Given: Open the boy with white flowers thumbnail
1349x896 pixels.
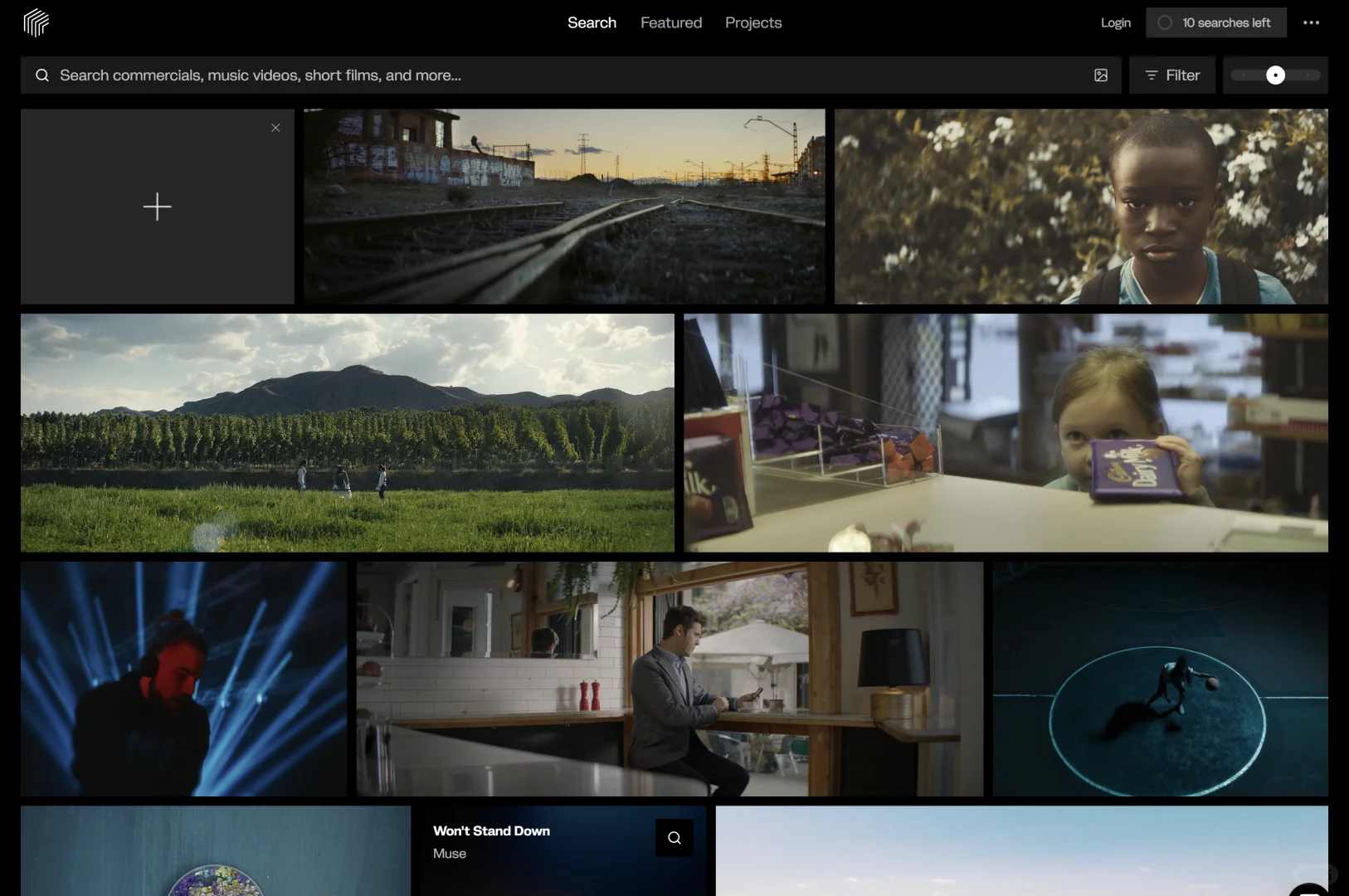Looking at the screenshot, I should 1081,207.
